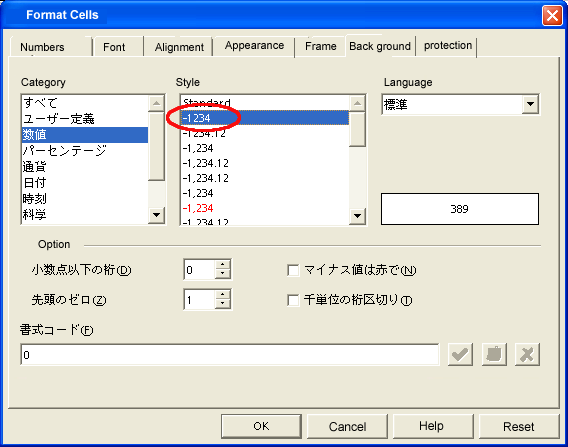This screenshot has width=568, height=447.
Task: Select 日付 in Category list
Action: 85,183
